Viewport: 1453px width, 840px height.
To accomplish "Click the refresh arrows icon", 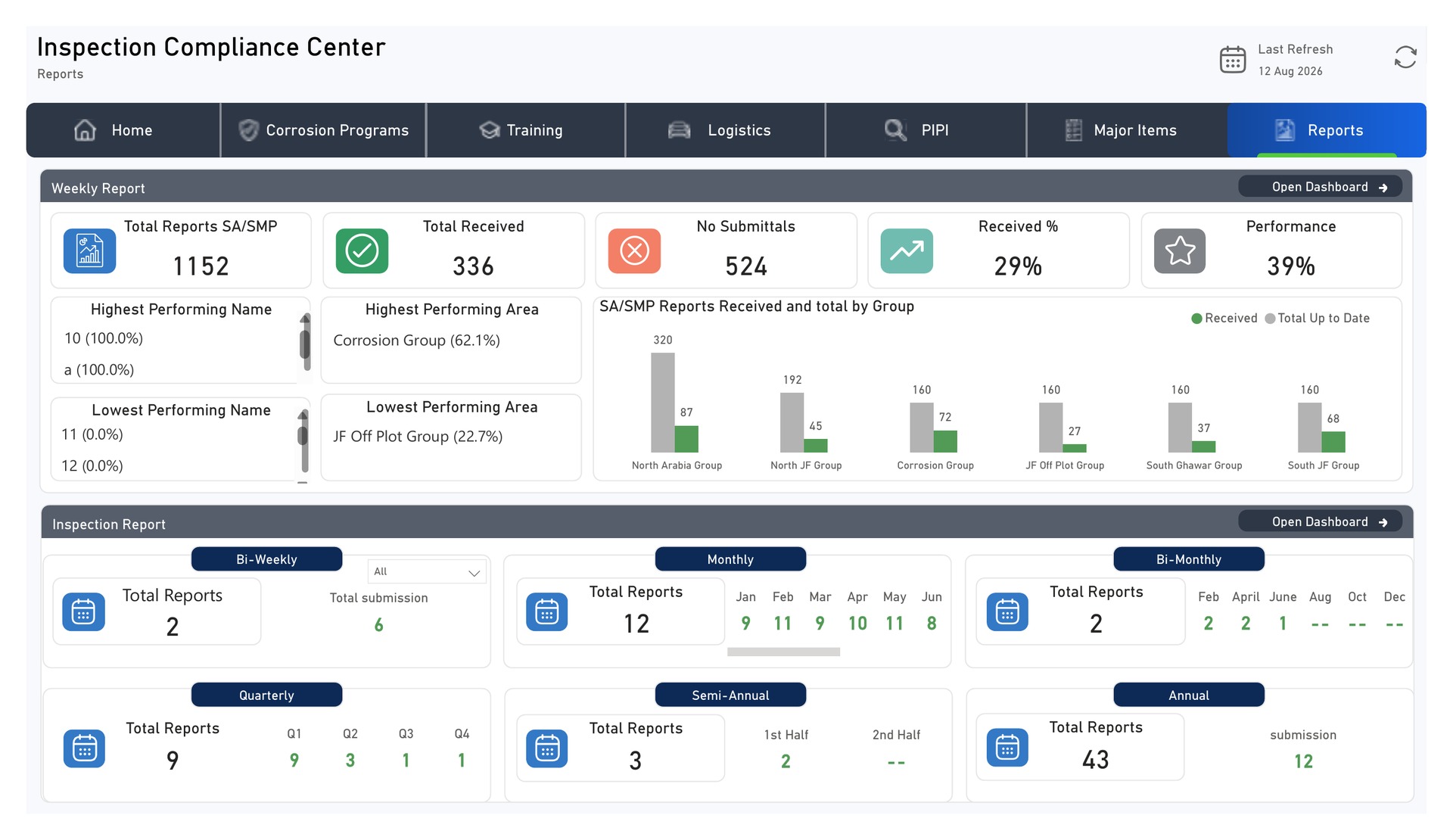I will coord(1405,58).
